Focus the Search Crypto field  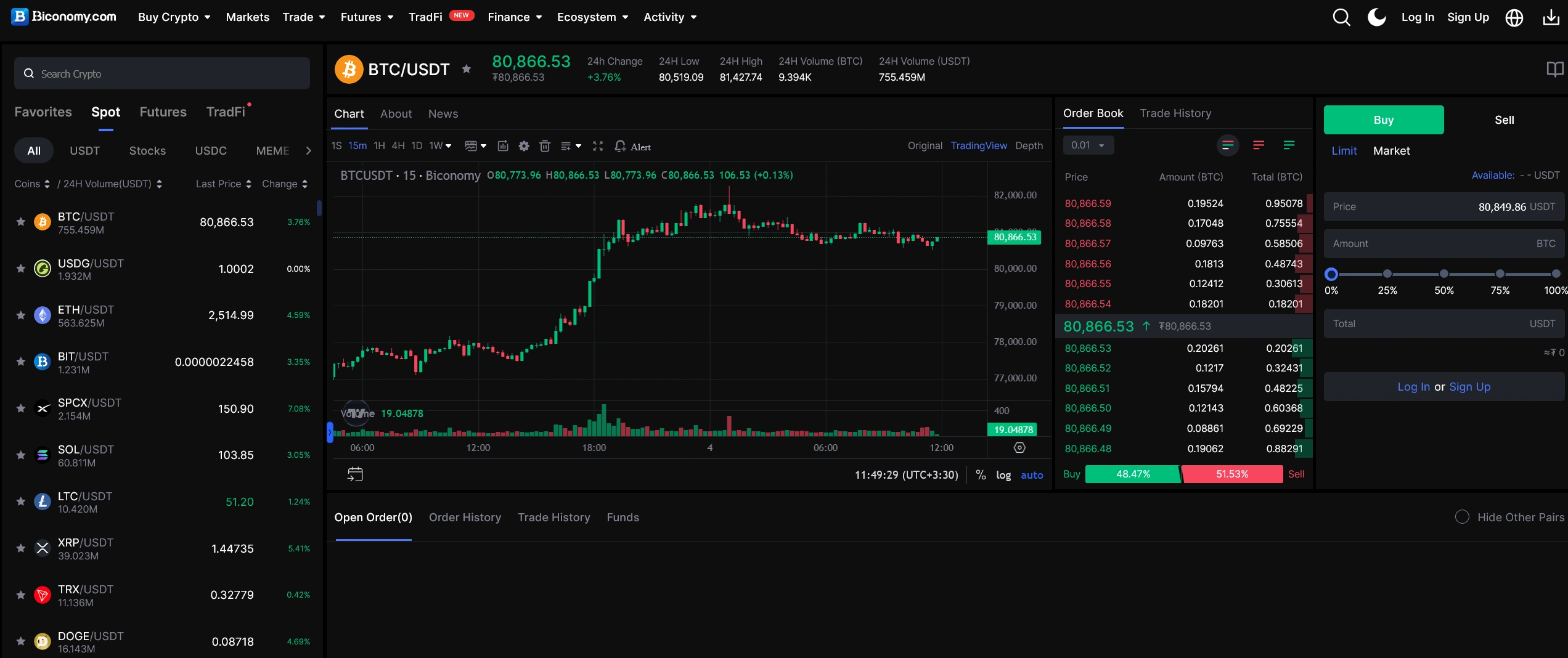tap(162, 74)
